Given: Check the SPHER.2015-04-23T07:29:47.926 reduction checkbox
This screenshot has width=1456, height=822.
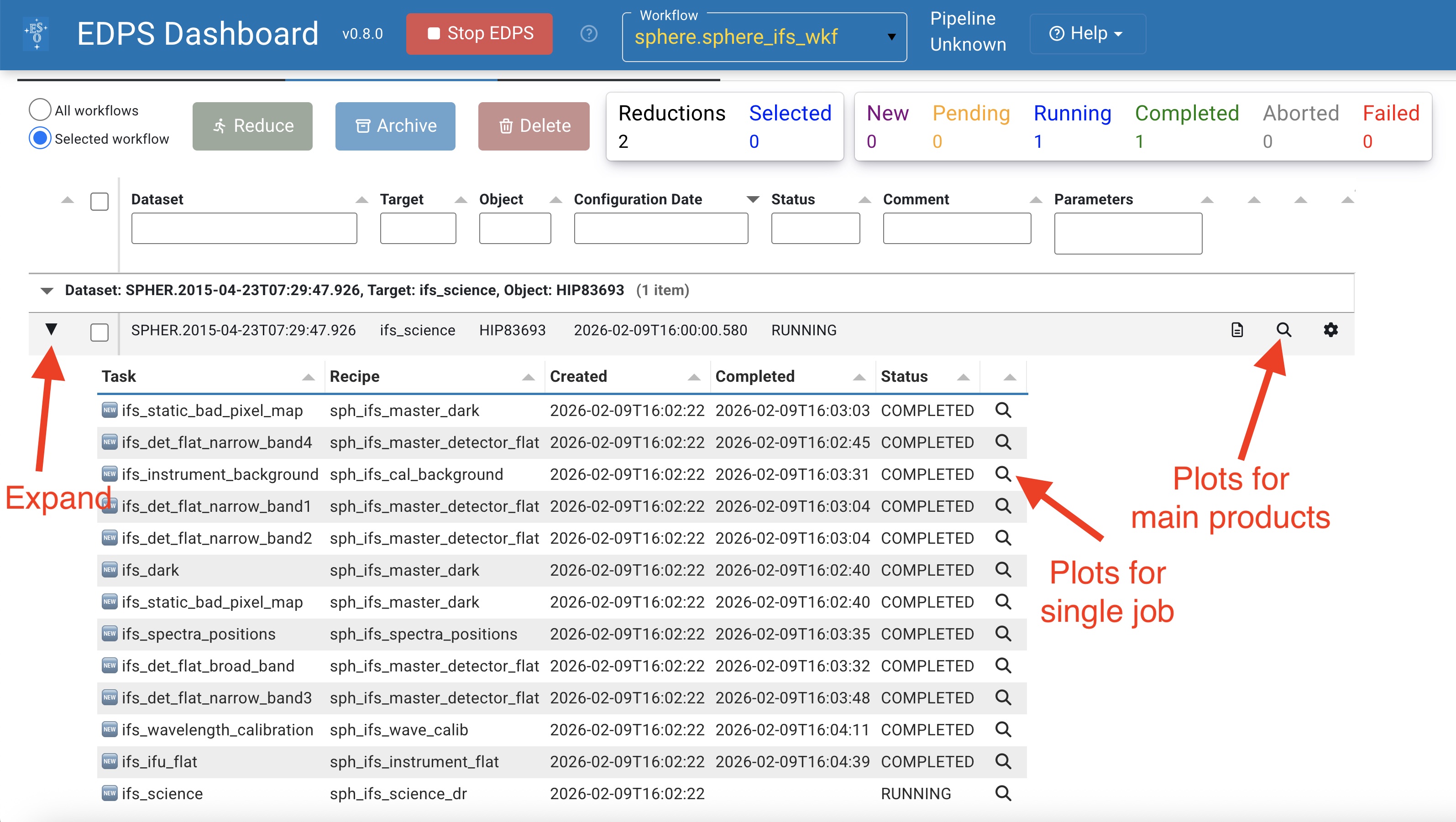Looking at the screenshot, I should point(100,332).
